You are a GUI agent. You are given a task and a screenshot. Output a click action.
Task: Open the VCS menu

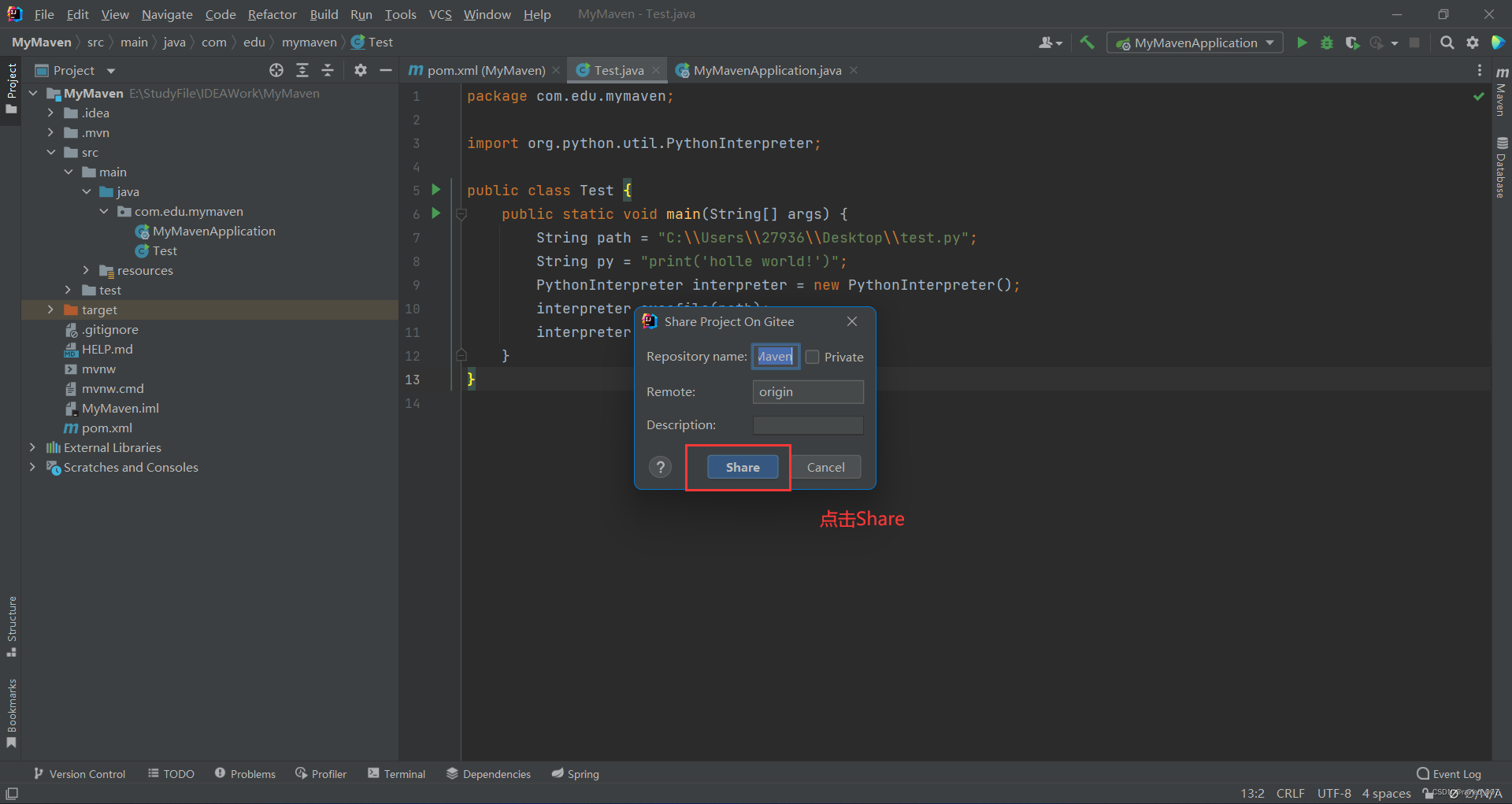click(x=440, y=14)
